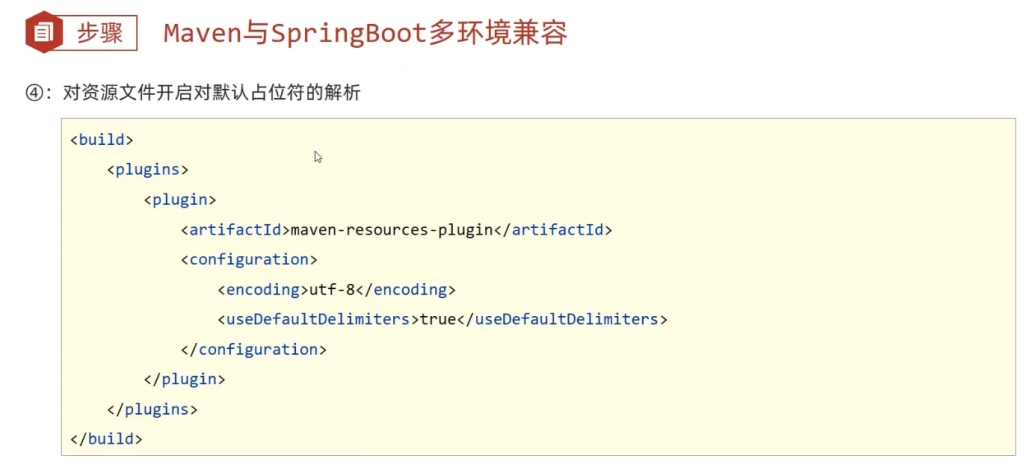Click the closing </plugin> tag
The height and width of the screenshot is (464, 1024).
185,379
